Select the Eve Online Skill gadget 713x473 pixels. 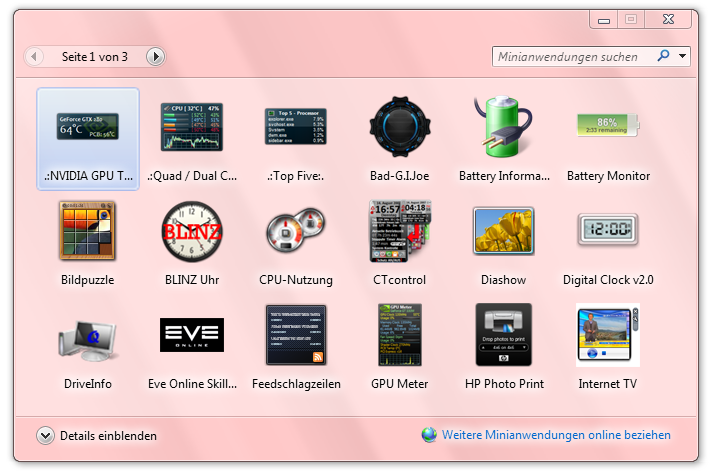coord(192,335)
